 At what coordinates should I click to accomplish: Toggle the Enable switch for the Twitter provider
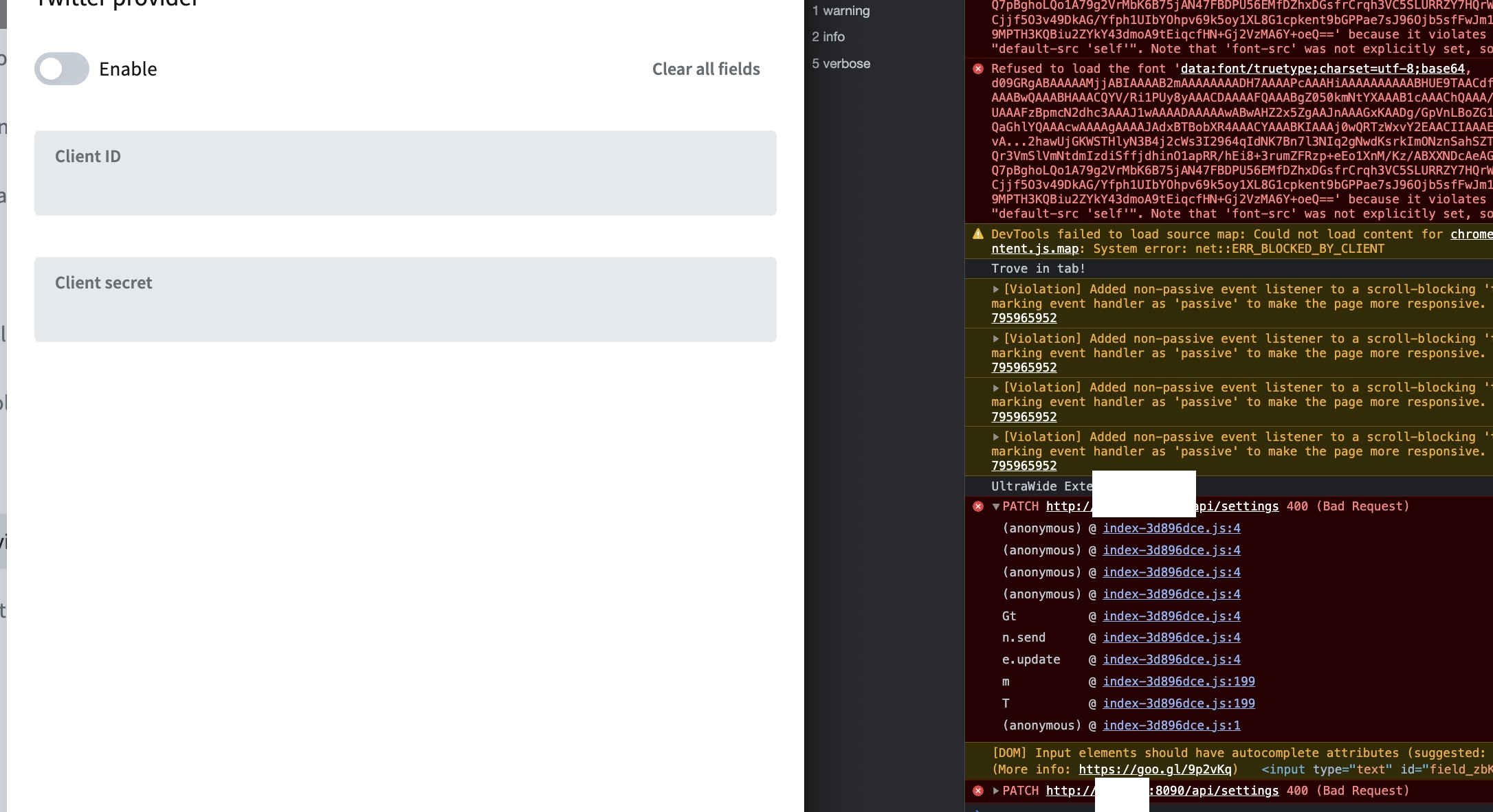[x=61, y=69]
